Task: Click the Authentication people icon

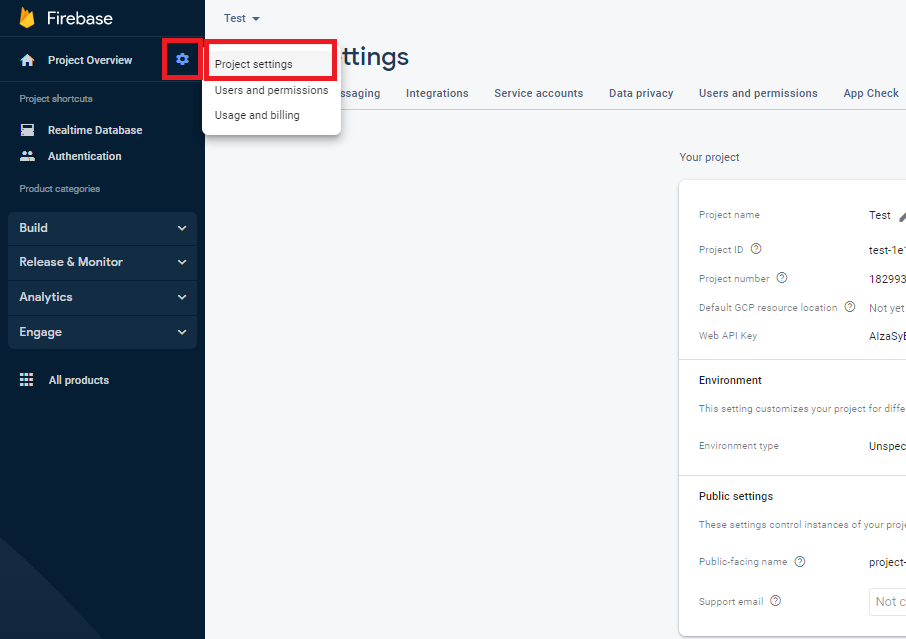Action: click(27, 156)
